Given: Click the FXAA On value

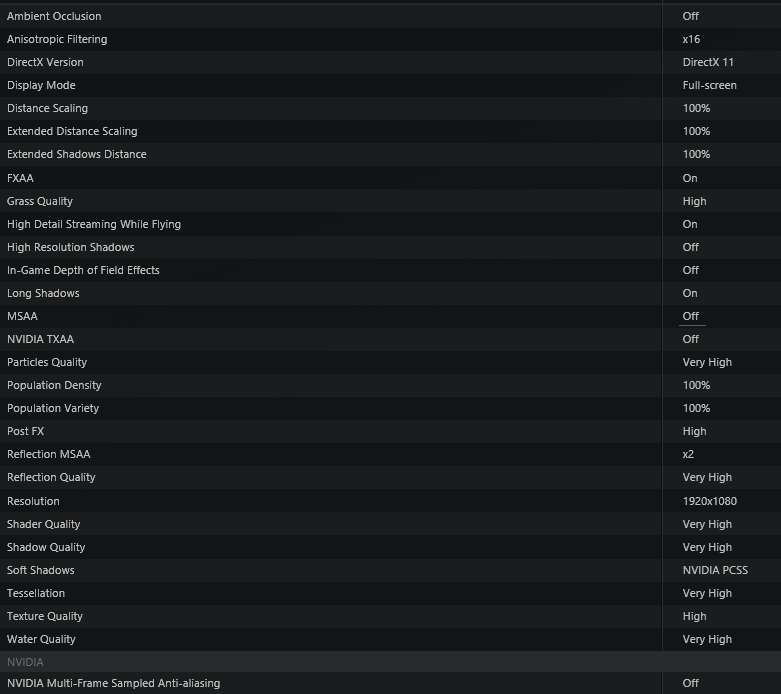Looking at the screenshot, I should 690,178.
